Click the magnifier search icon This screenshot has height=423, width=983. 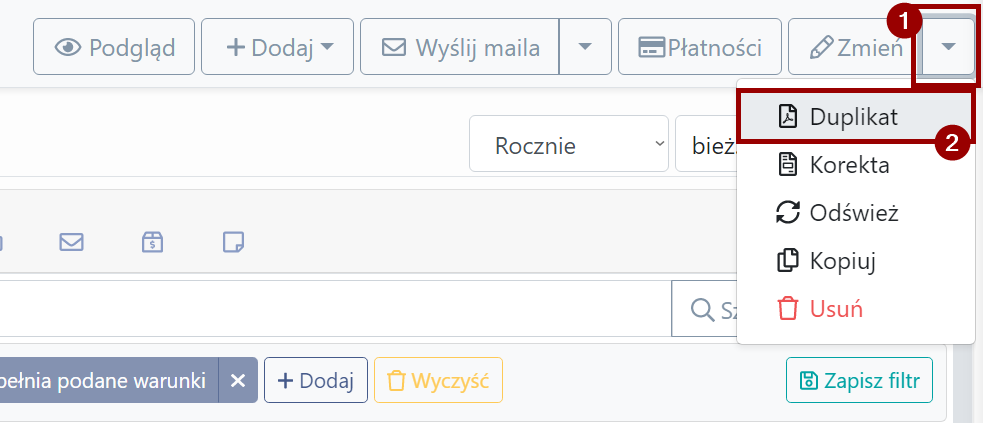[702, 309]
